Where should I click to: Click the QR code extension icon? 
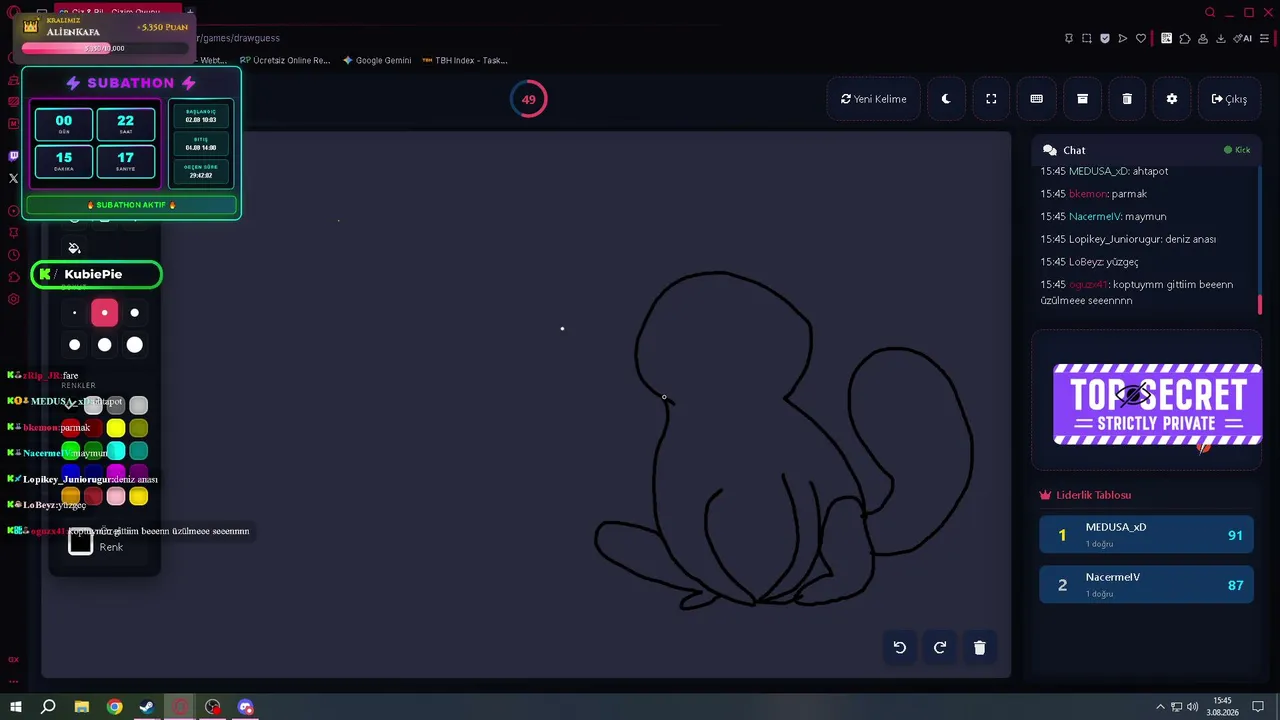point(1166,39)
